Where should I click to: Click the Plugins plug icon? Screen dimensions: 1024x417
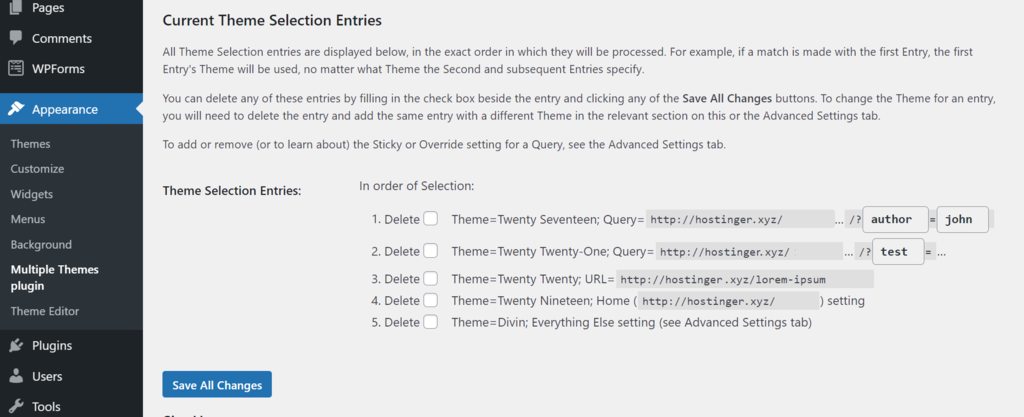[16, 346]
